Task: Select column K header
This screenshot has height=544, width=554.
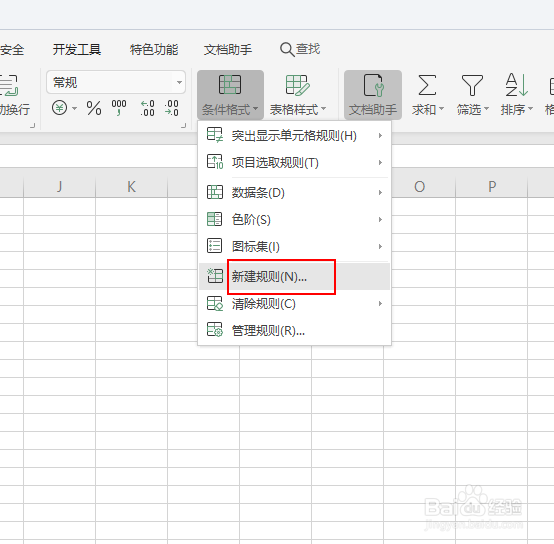Action: coord(131,187)
